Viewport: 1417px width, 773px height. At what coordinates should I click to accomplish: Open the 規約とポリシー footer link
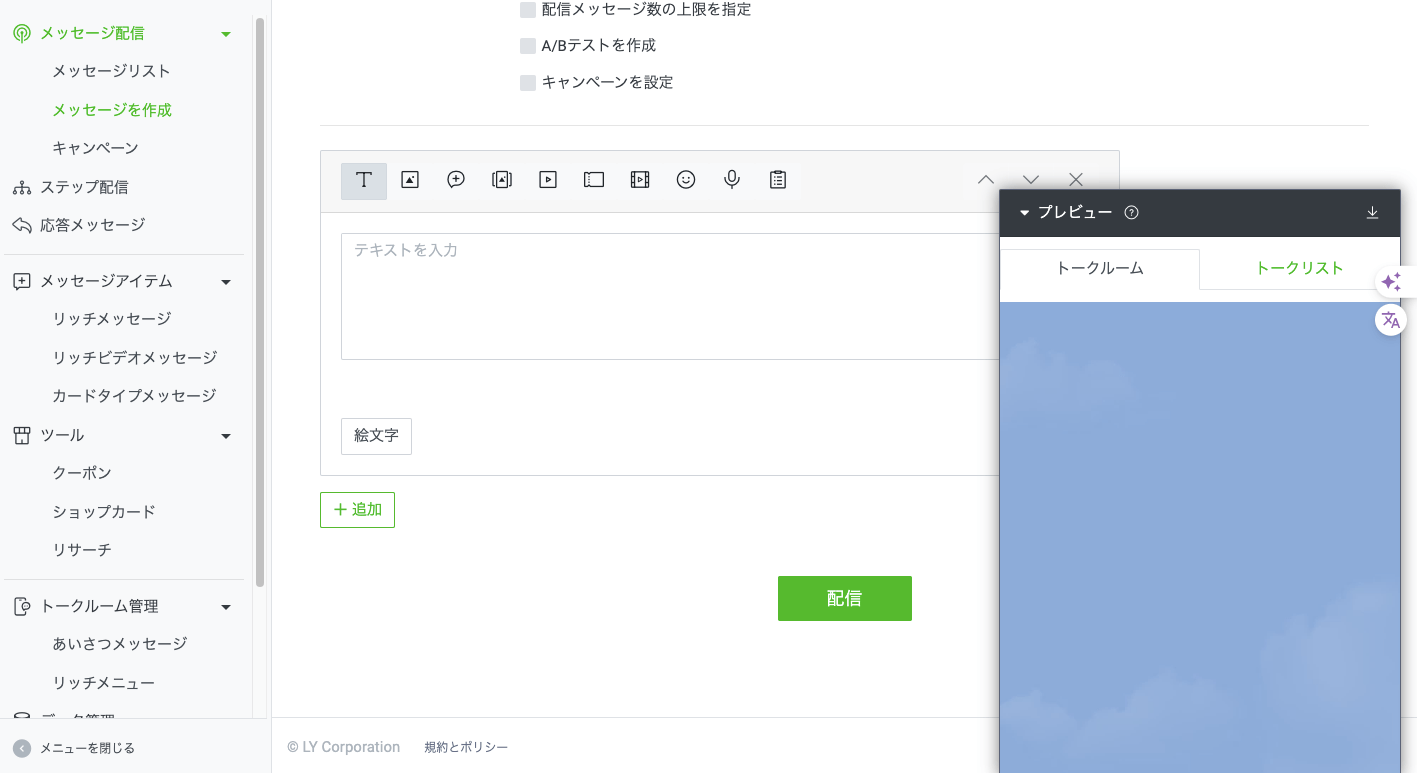466,747
